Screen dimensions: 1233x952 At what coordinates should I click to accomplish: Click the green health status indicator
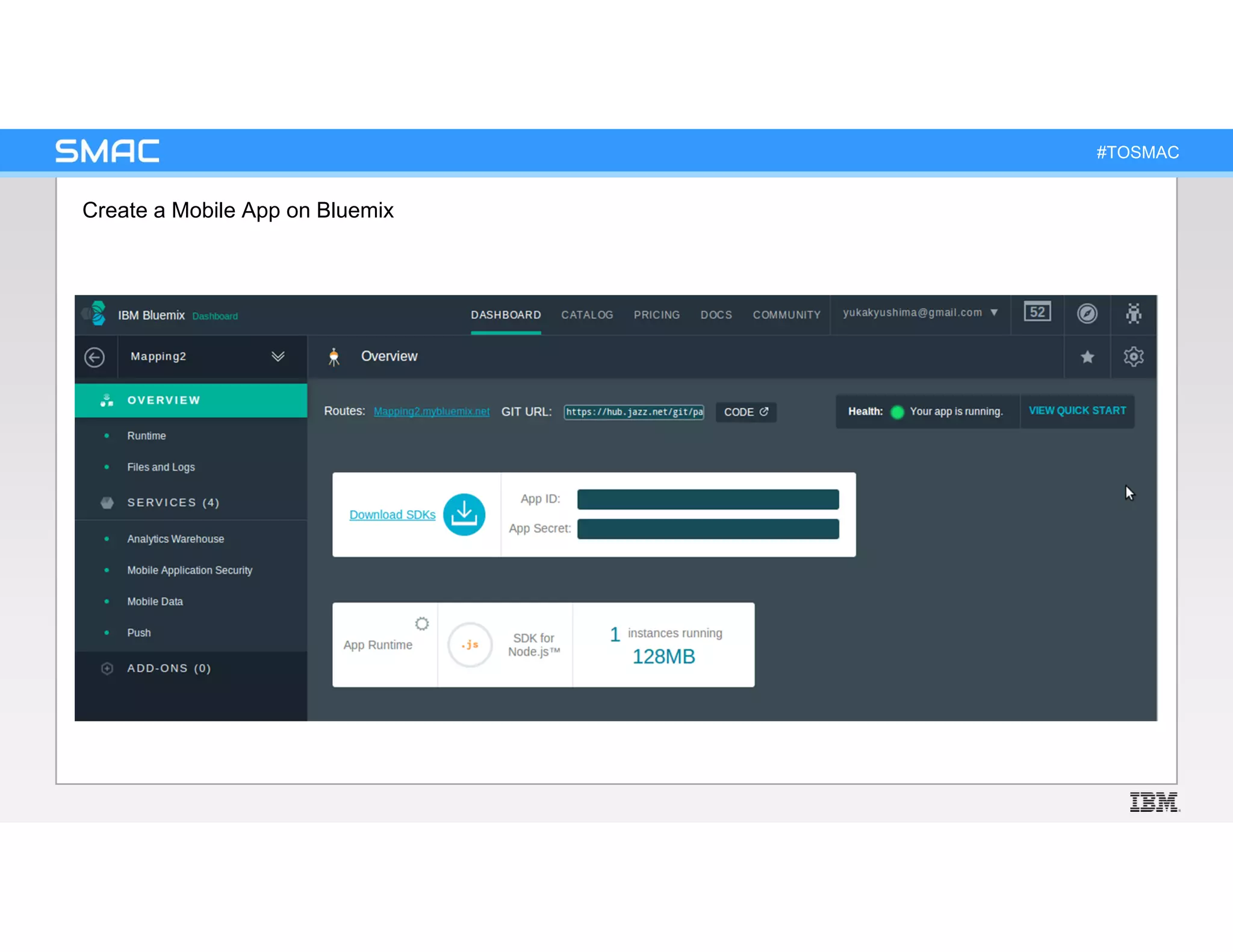[897, 412]
